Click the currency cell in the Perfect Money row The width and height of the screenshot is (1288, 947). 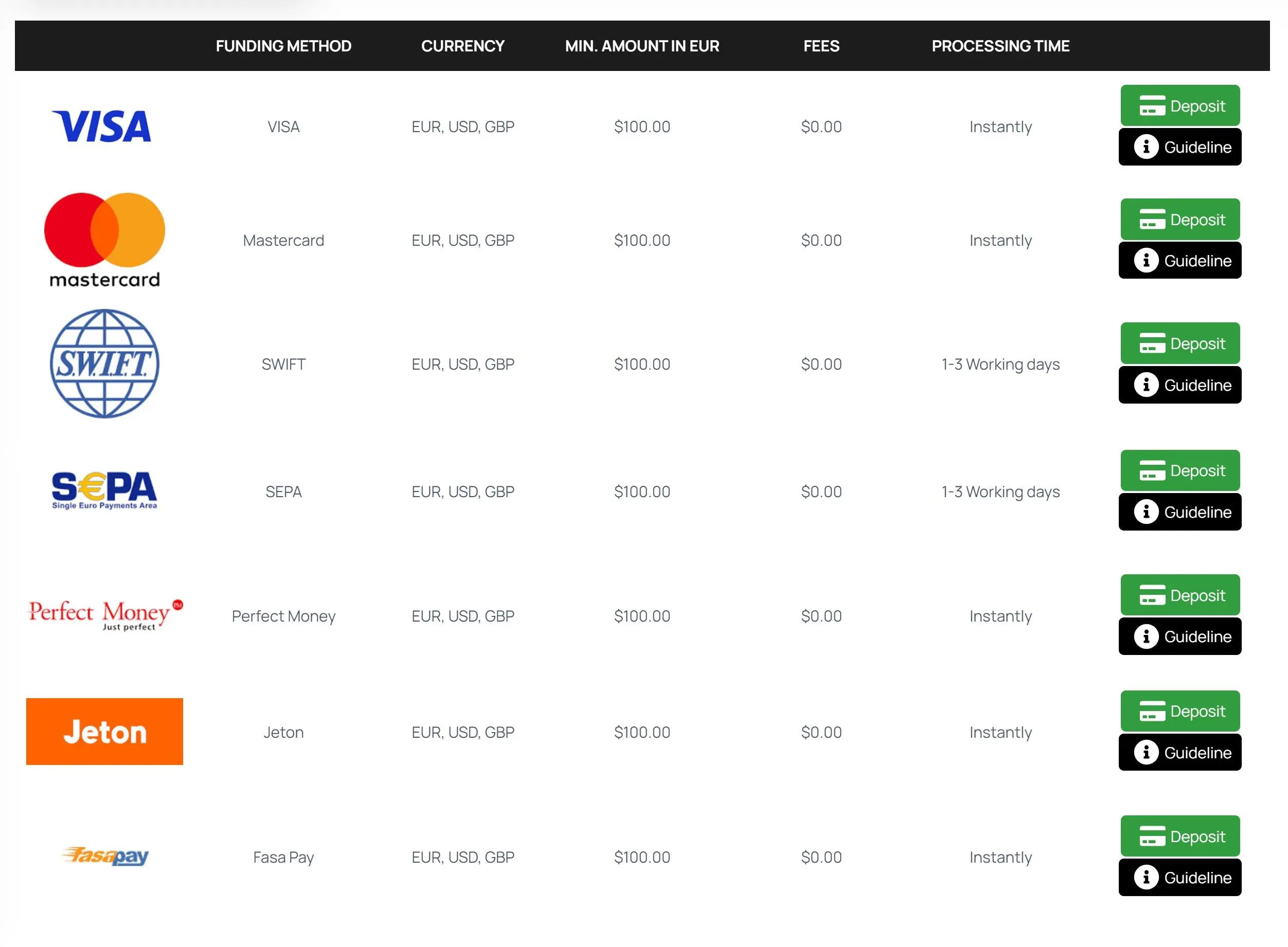pyautogui.click(x=463, y=616)
